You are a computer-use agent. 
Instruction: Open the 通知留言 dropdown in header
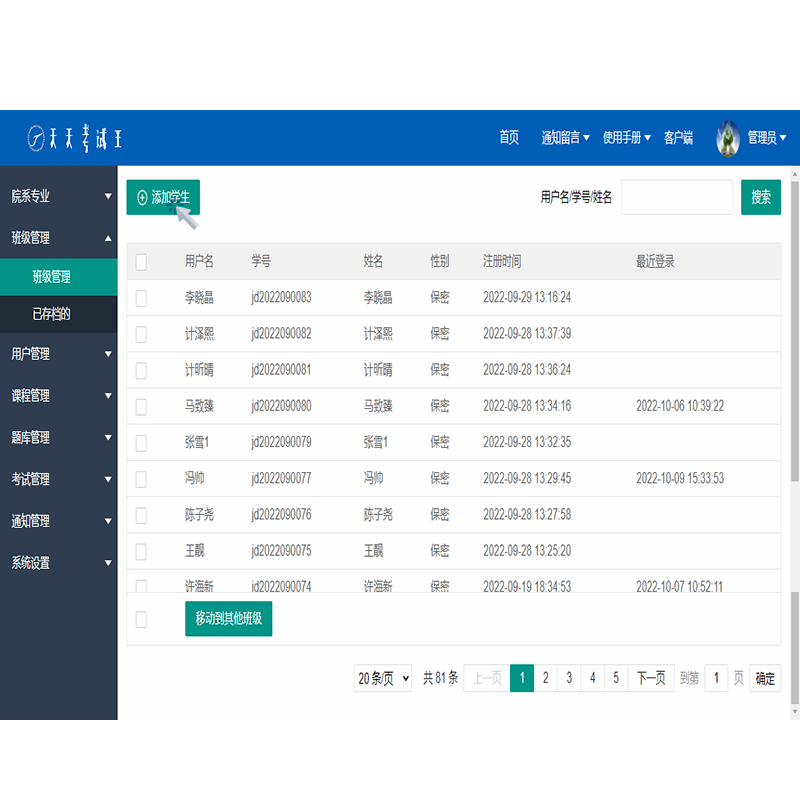point(565,138)
